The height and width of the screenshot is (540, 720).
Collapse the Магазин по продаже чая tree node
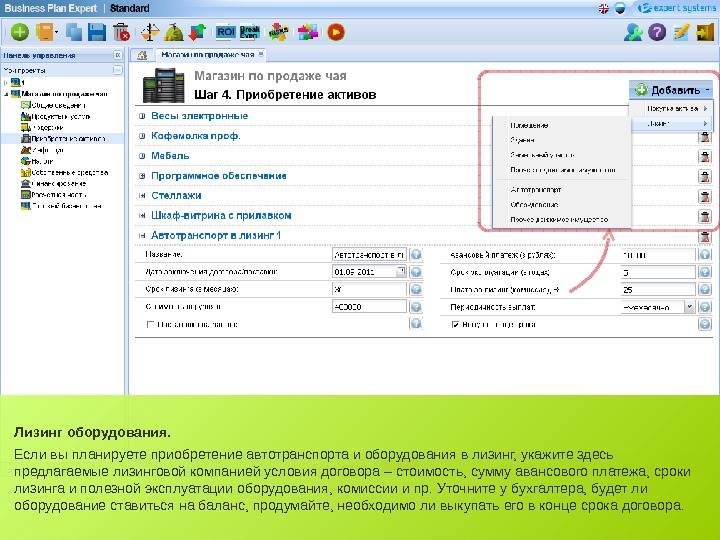(x=6, y=94)
